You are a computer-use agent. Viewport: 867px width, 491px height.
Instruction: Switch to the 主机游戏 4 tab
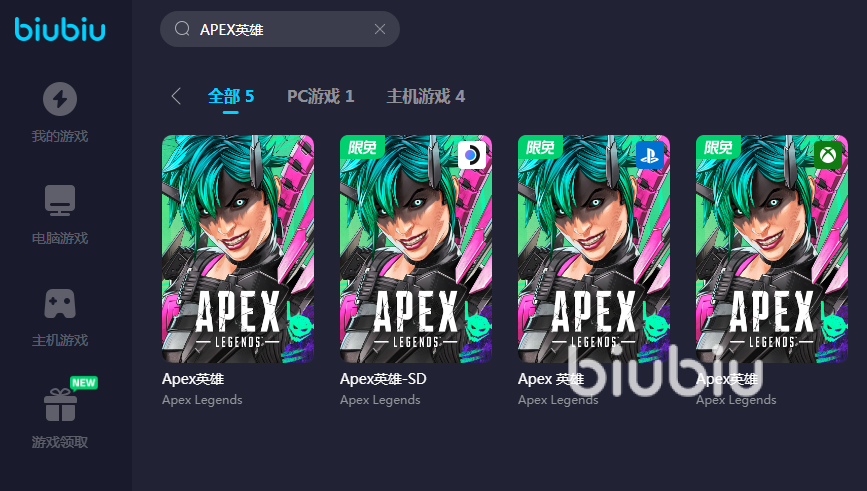coord(426,96)
